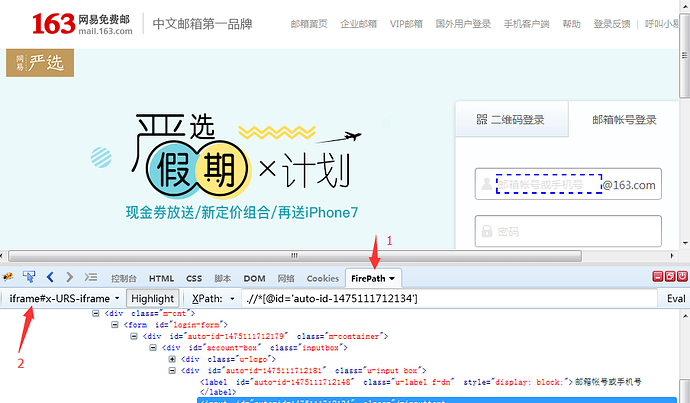
Task: Collapse the div class m-cnt node
Action: point(95,313)
